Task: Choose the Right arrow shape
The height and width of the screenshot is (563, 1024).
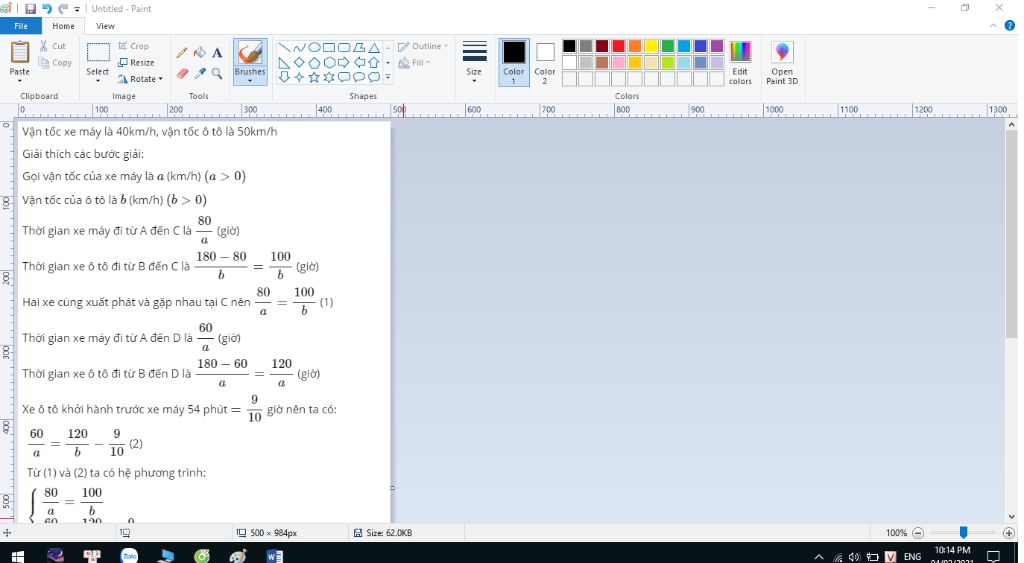Action: [x=344, y=63]
